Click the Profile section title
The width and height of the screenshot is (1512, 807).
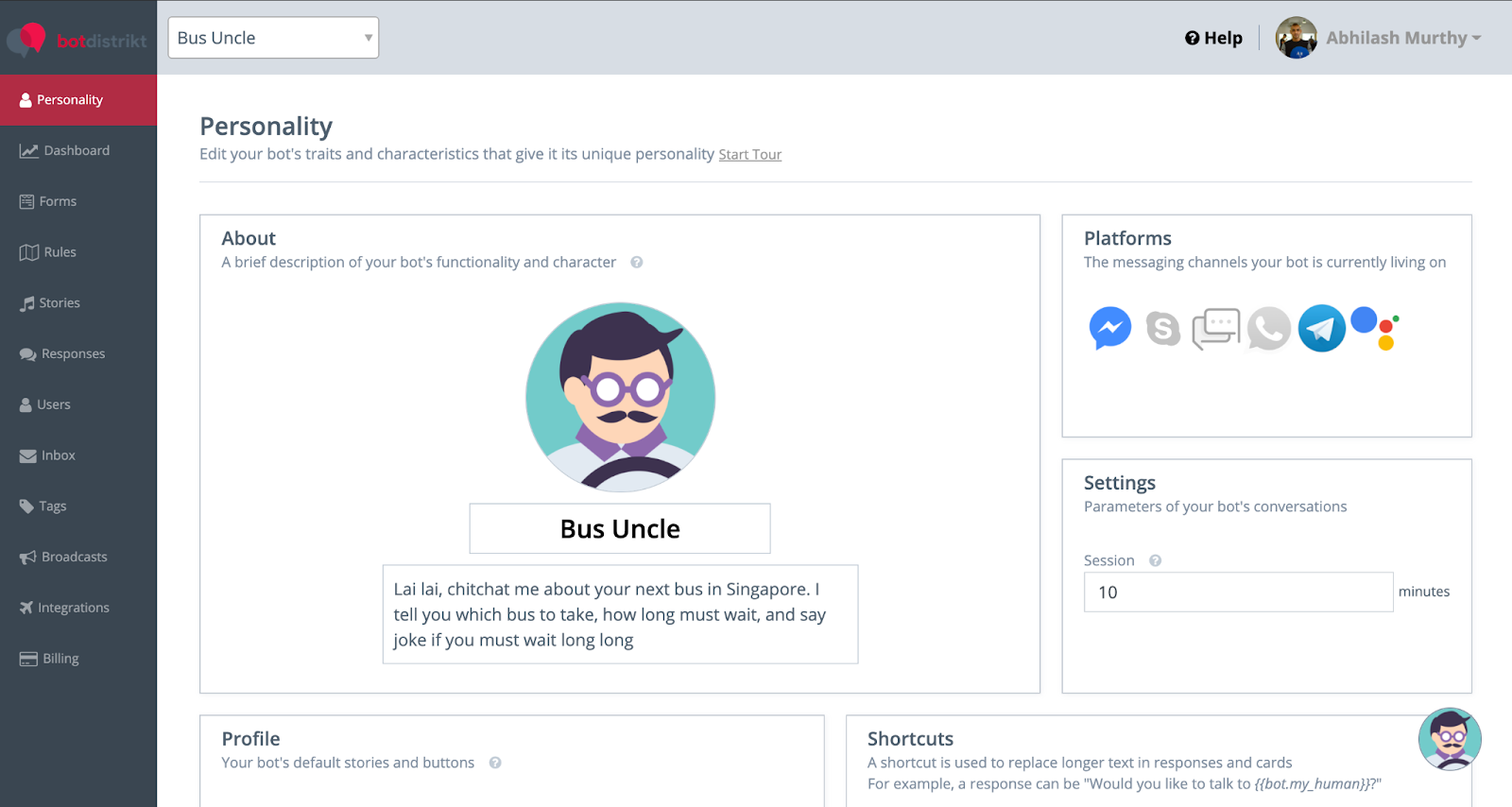(x=250, y=739)
